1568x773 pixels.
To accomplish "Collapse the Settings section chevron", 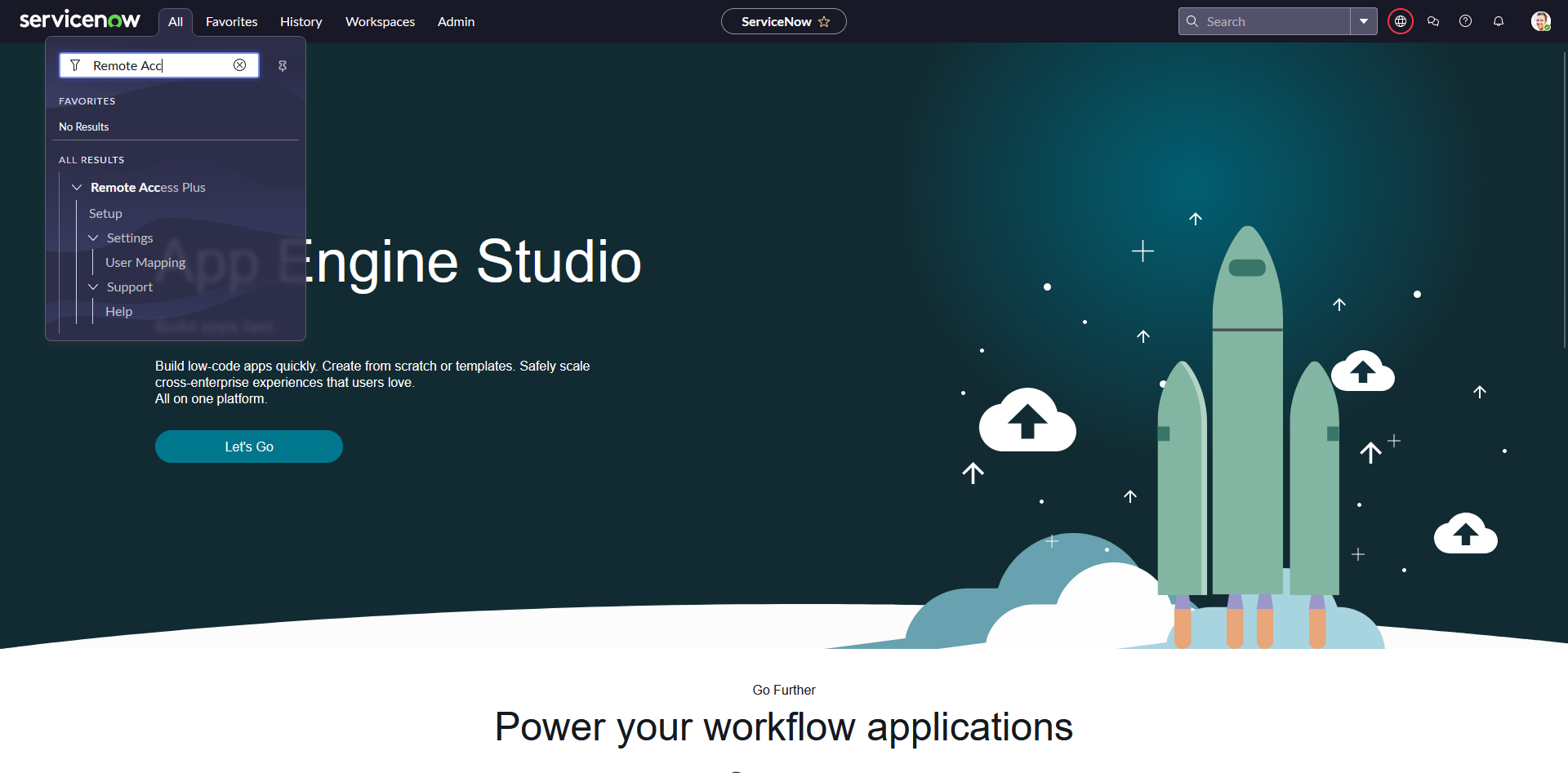I will point(93,238).
